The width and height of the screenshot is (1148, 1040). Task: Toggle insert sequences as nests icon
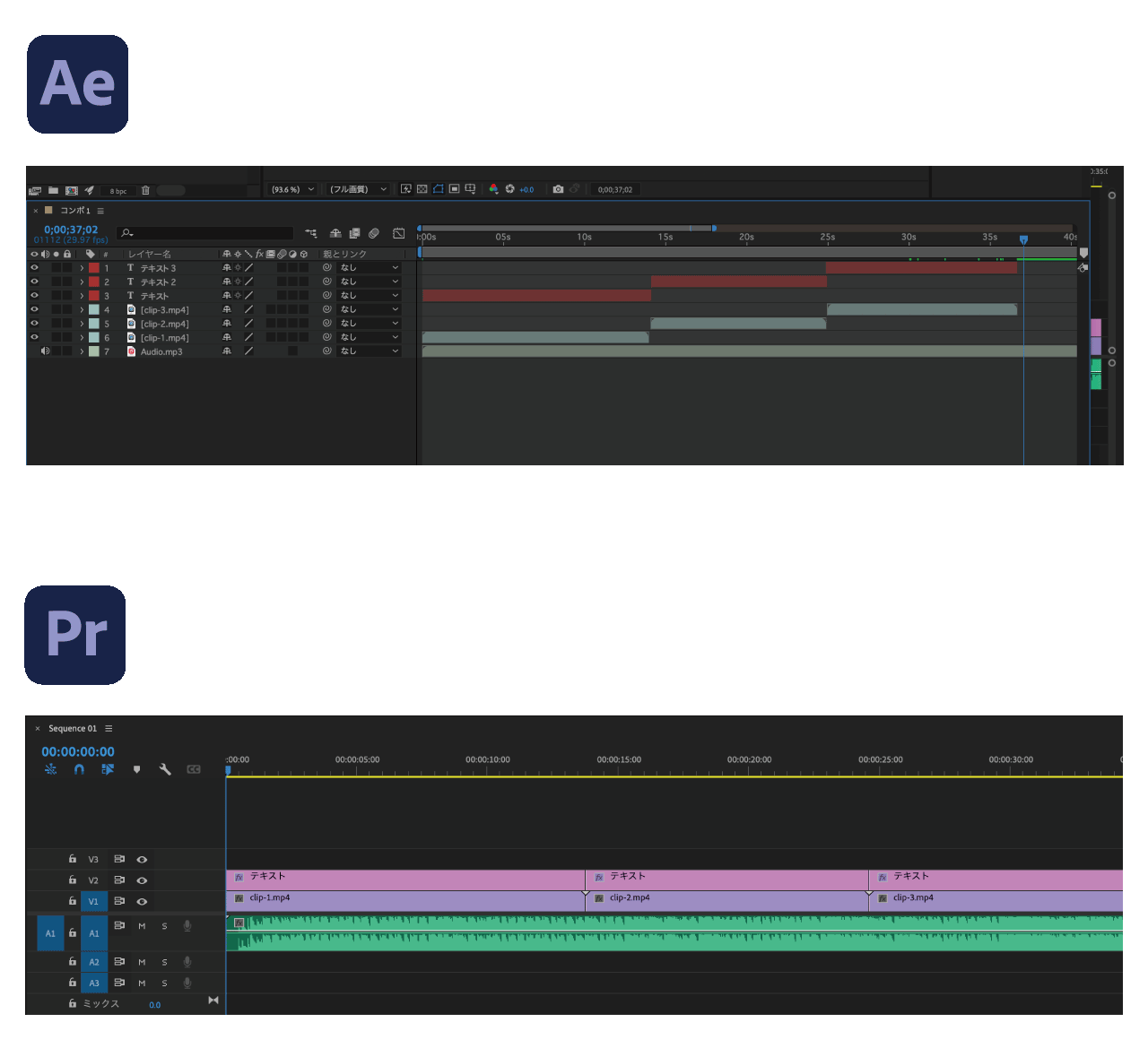point(51,769)
